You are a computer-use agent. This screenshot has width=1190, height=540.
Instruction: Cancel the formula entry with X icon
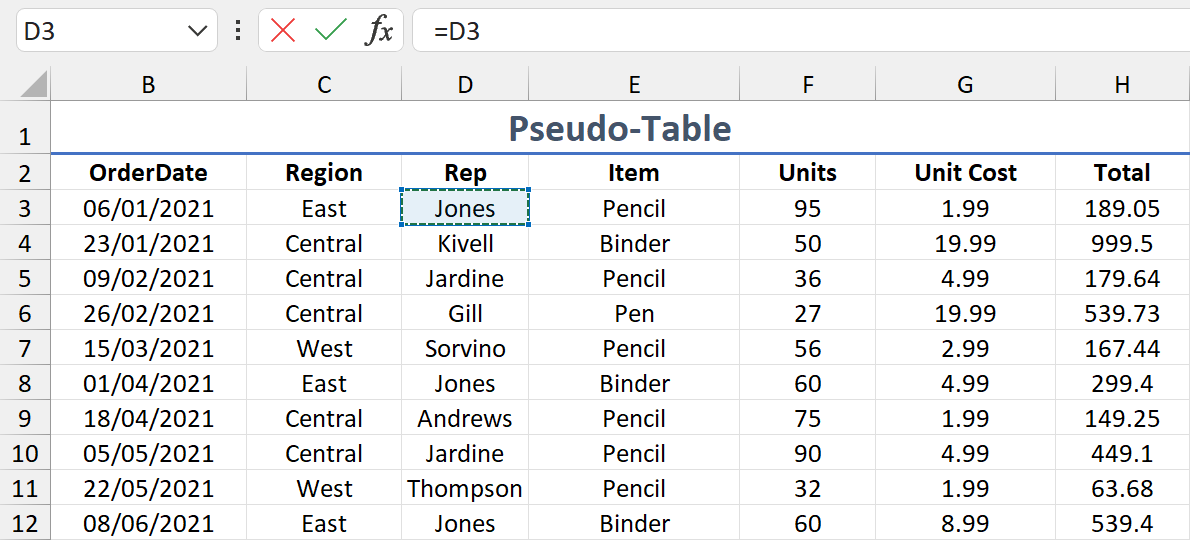(283, 31)
